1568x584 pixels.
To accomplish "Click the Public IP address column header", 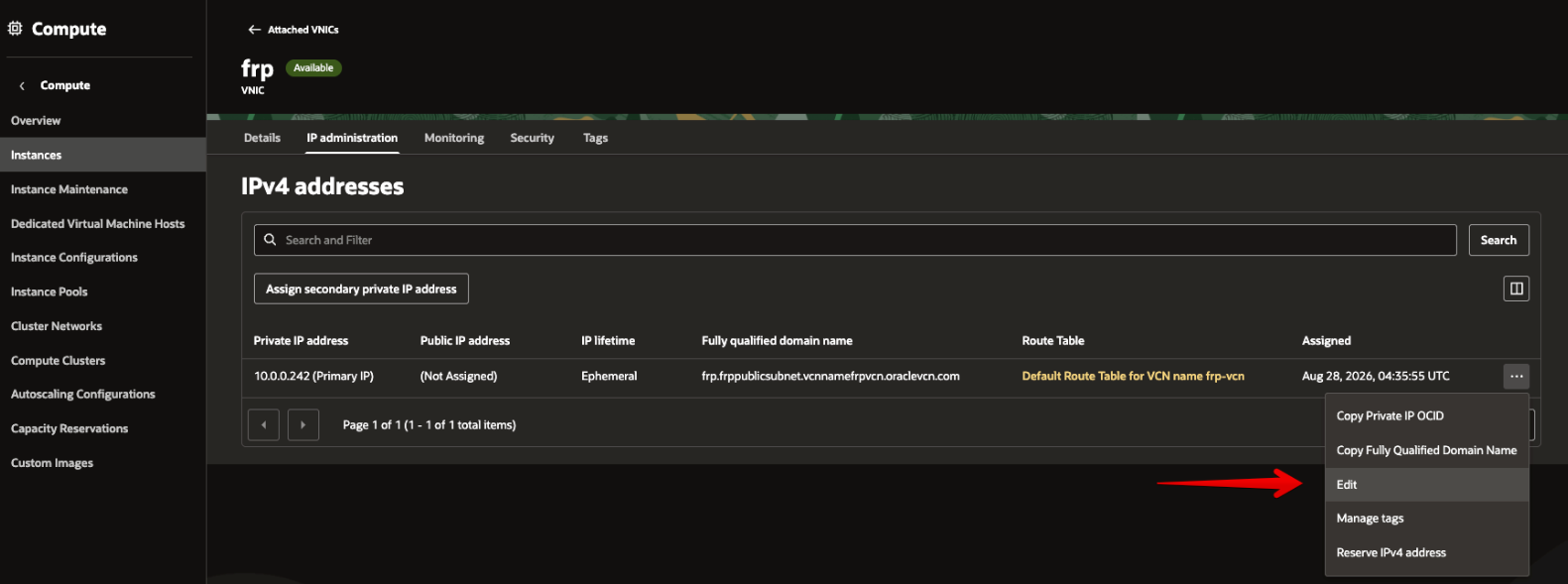I will tap(464, 341).
